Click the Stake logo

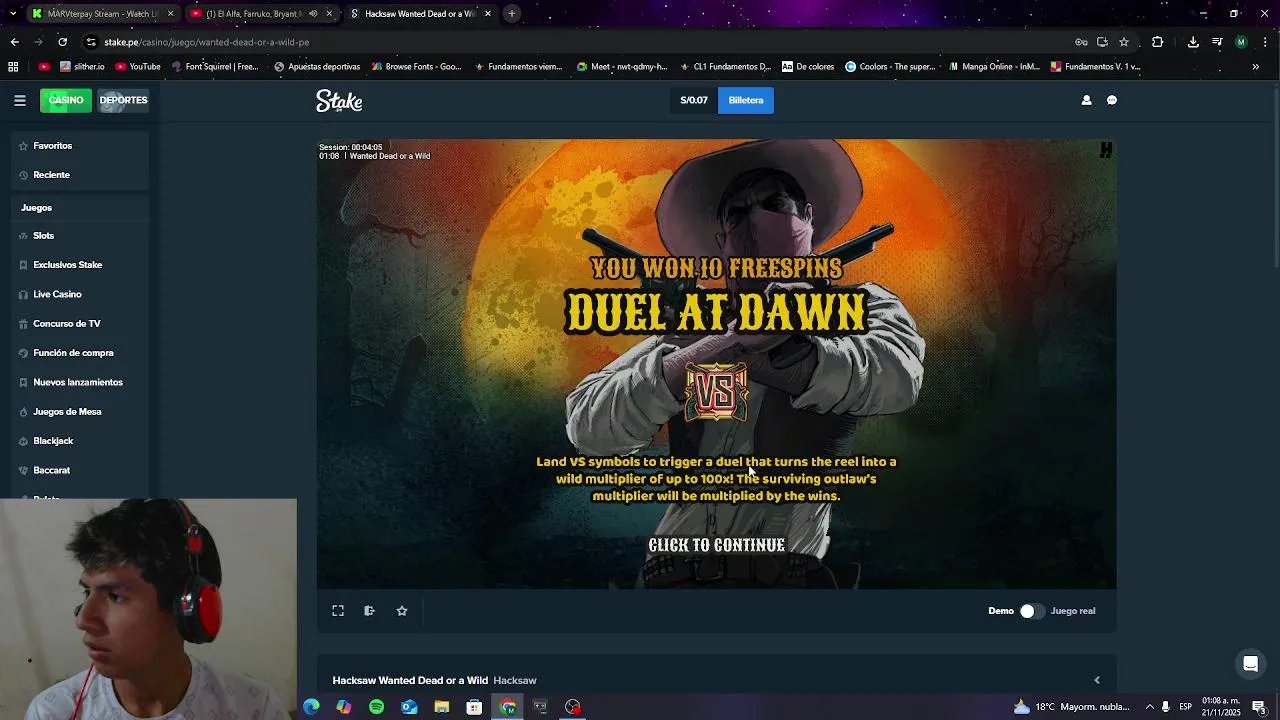click(339, 101)
